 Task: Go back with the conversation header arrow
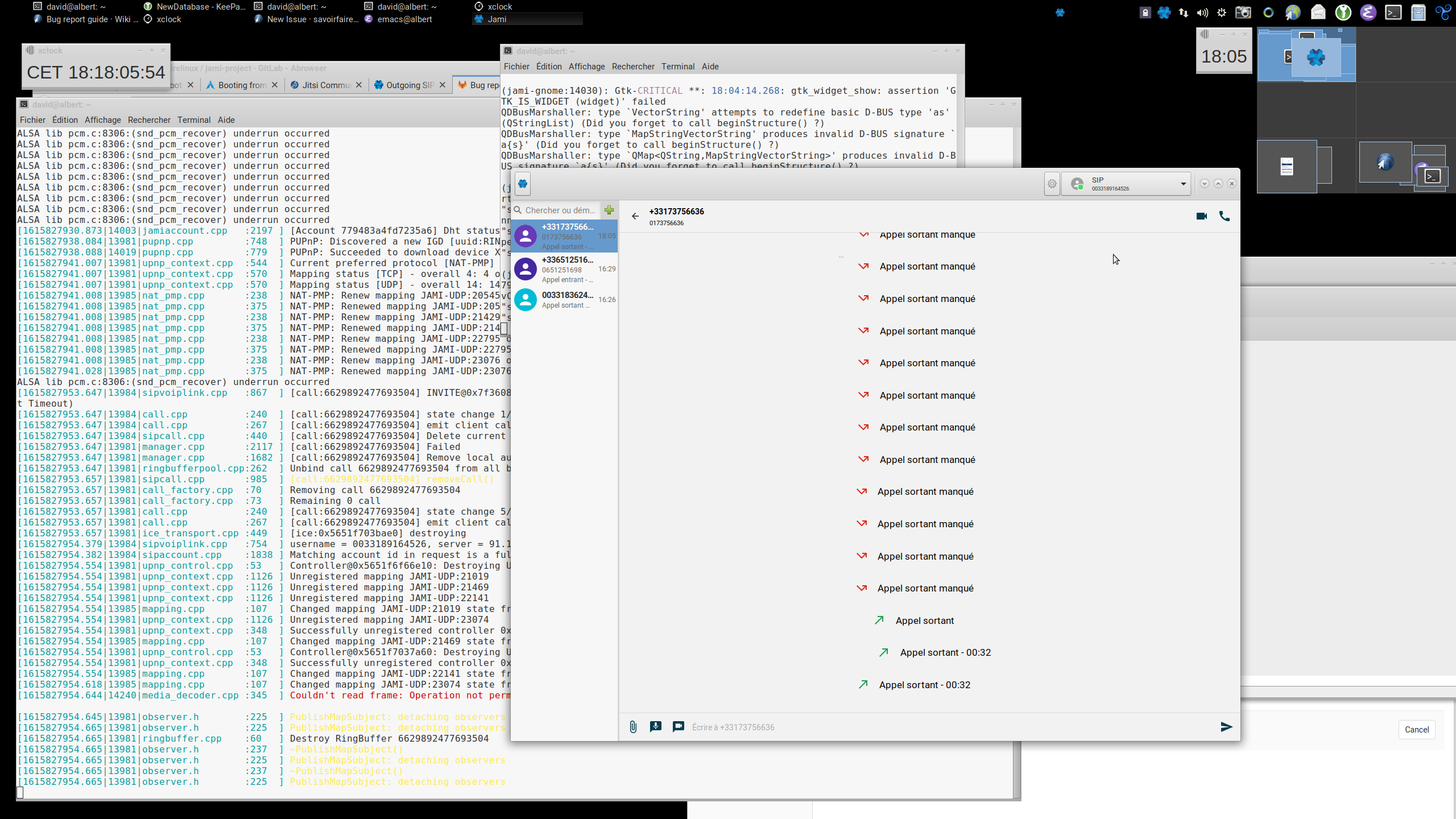coord(635,216)
